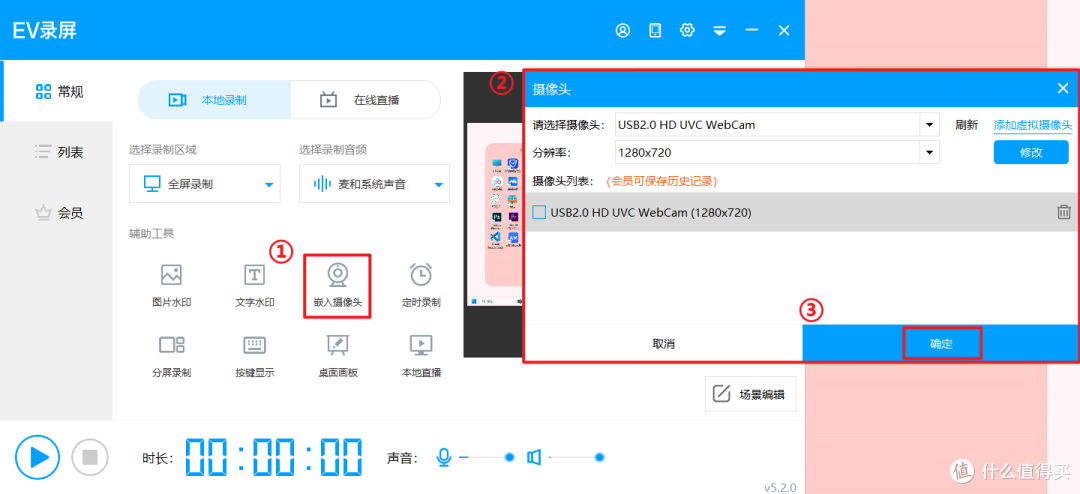Open the 1280x720 resolution dropdown arrow
This screenshot has height=494, width=1080.
930,152
